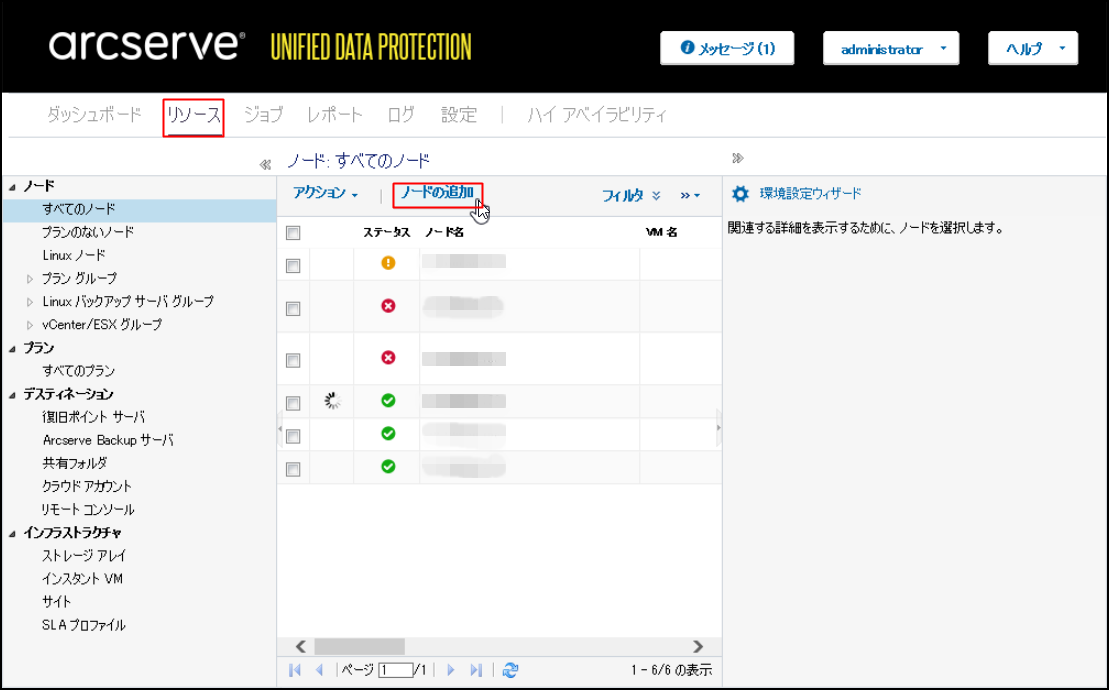Open 環境設定ウィザード link
The image size is (1109, 690).
pos(811,194)
